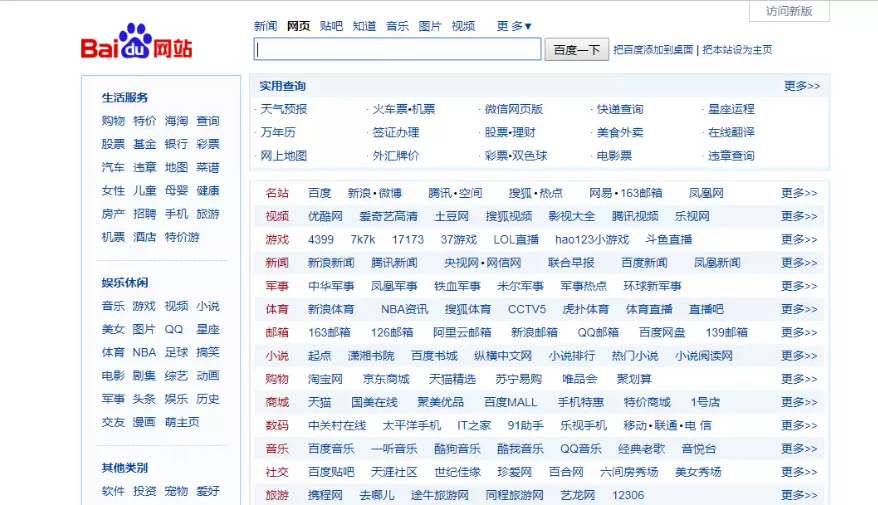Screen dimensions: 878x505
Task: Click 百度MALL link
Action: (x=511, y=402)
